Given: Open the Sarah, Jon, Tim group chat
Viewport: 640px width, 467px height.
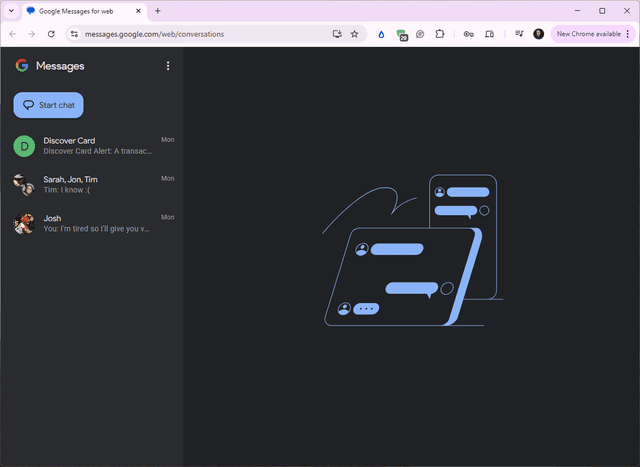Looking at the screenshot, I should (95, 184).
